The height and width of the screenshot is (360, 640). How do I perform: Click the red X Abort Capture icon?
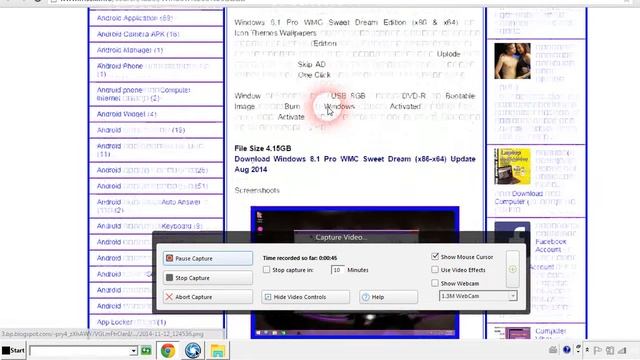(169, 297)
